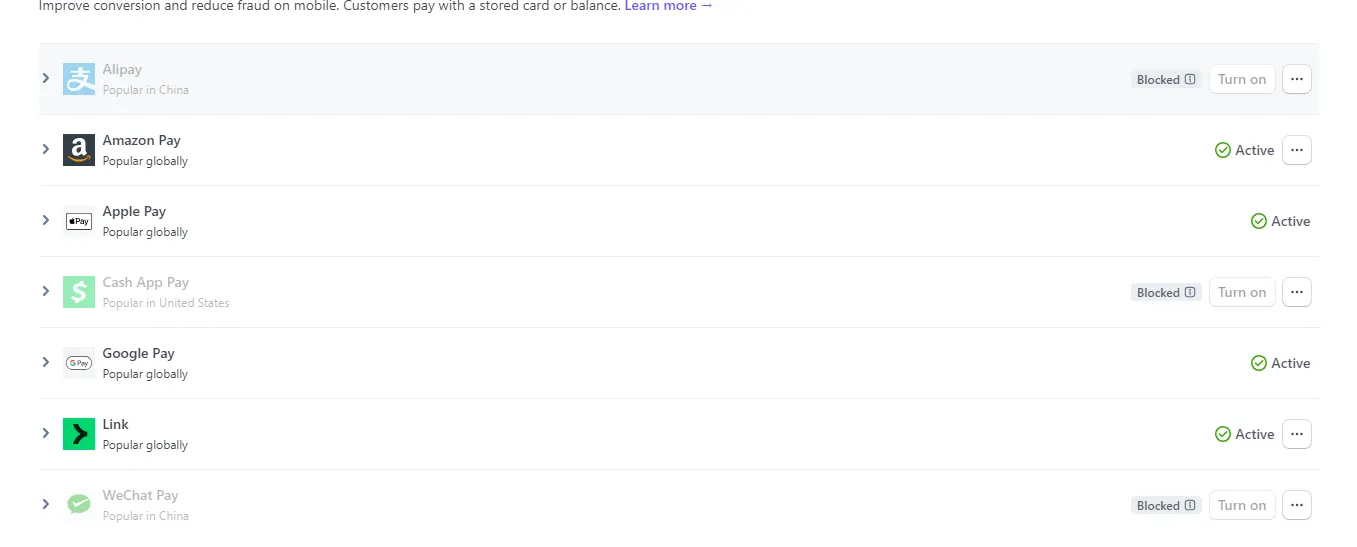The height and width of the screenshot is (547, 1357).
Task: Click the WeChat Pay logo icon
Action: (x=79, y=505)
